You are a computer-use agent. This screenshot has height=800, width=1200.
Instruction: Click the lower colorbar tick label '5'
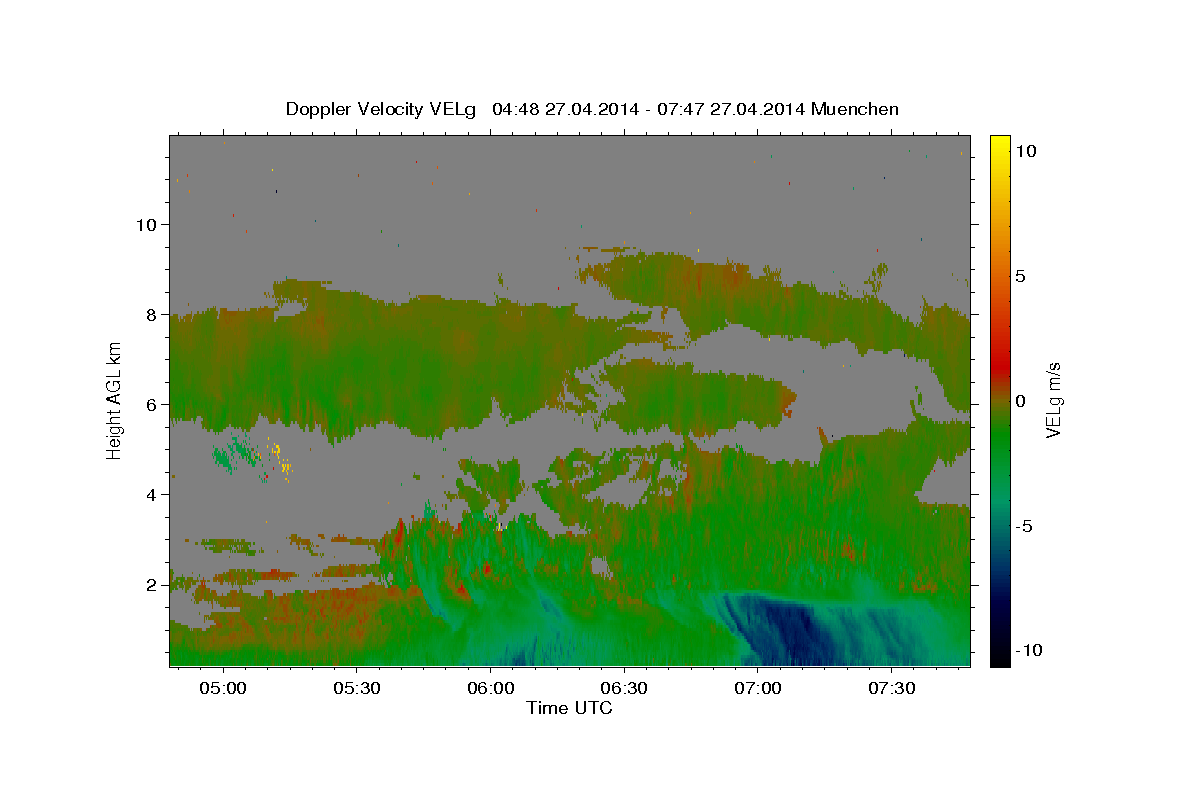pos(1022,276)
